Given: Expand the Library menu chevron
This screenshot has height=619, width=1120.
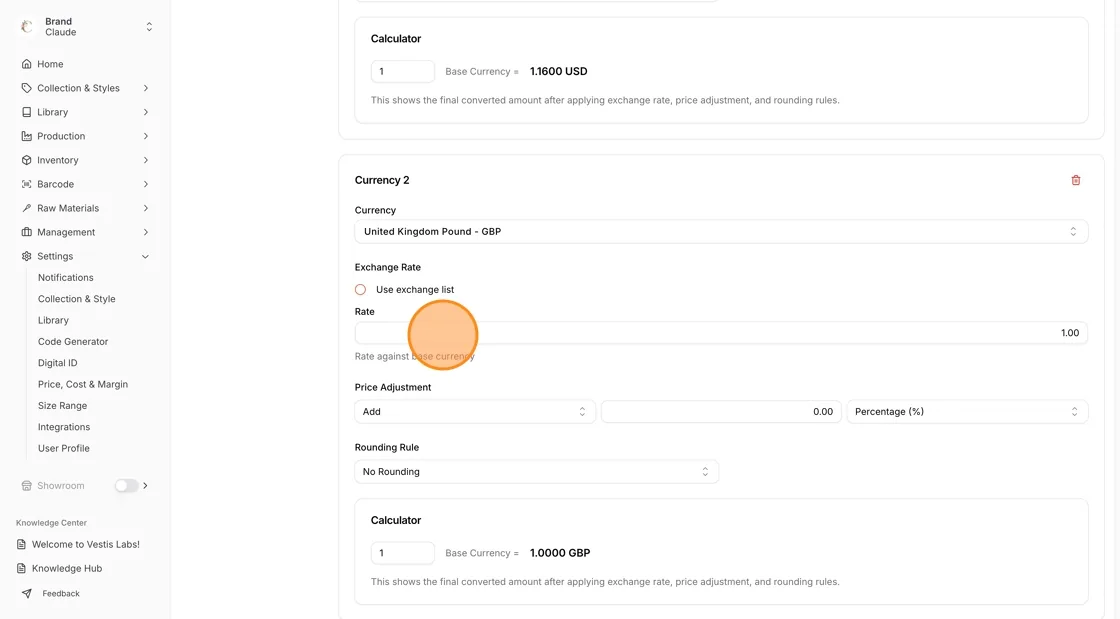Looking at the screenshot, I should pyautogui.click(x=146, y=112).
